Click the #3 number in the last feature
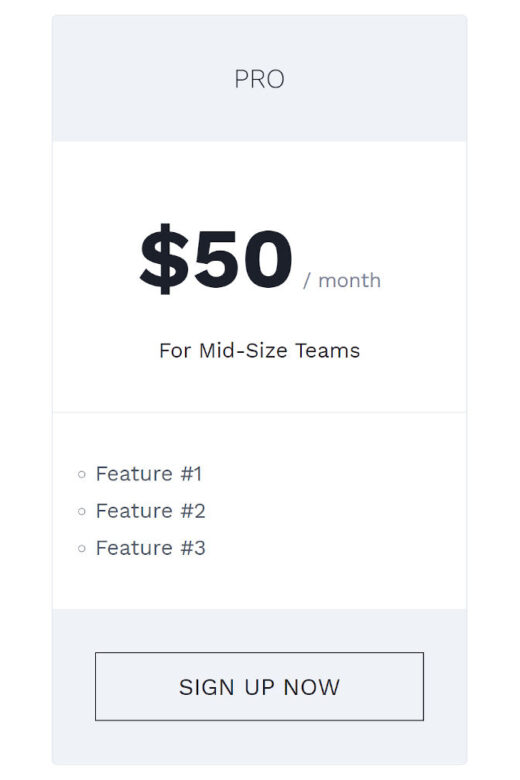Image resolution: width=520 pixels, height=780 pixels. 193,548
